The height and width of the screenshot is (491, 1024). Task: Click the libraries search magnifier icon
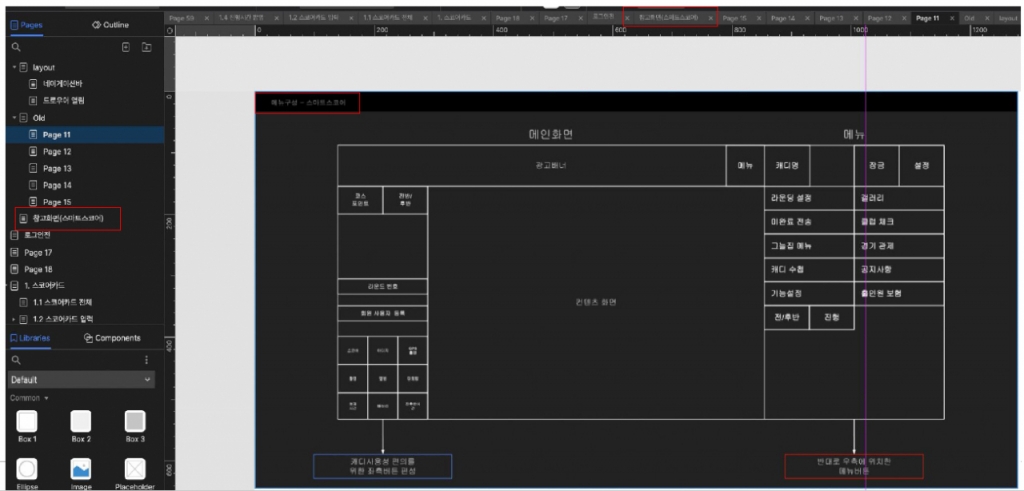[x=16, y=360]
